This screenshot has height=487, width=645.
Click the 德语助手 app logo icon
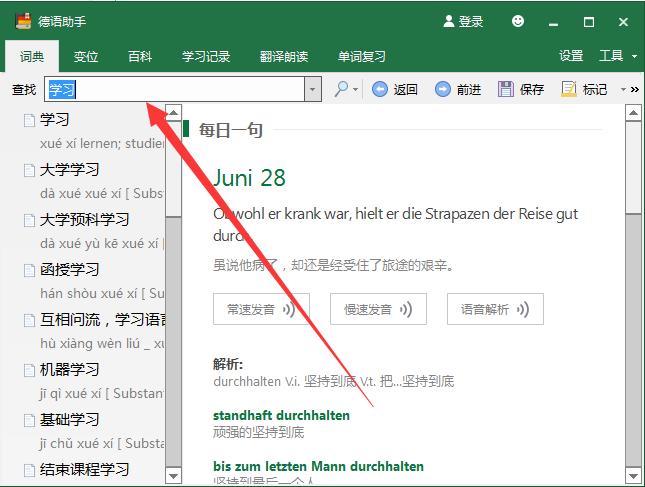tap(23, 21)
